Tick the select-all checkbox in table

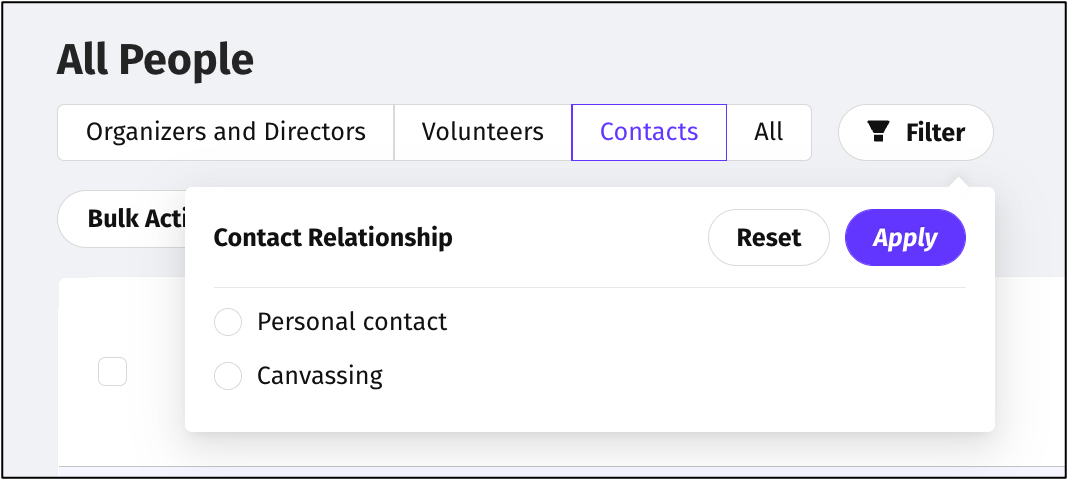[112, 372]
